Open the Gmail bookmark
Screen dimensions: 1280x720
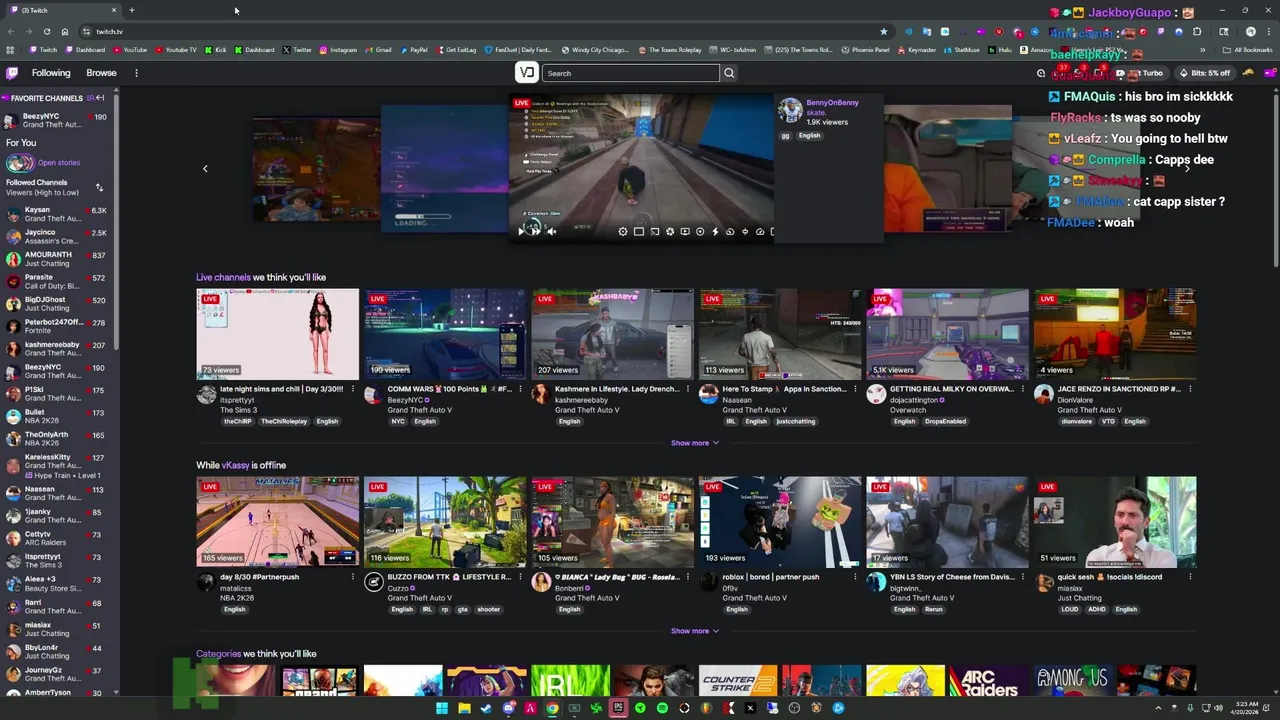(x=378, y=50)
